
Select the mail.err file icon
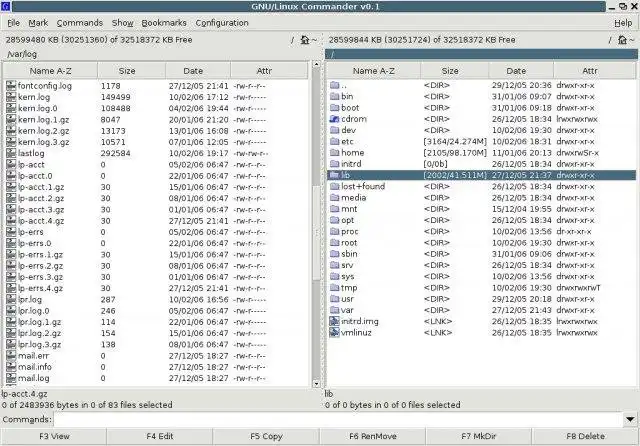(x=11, y=356)
